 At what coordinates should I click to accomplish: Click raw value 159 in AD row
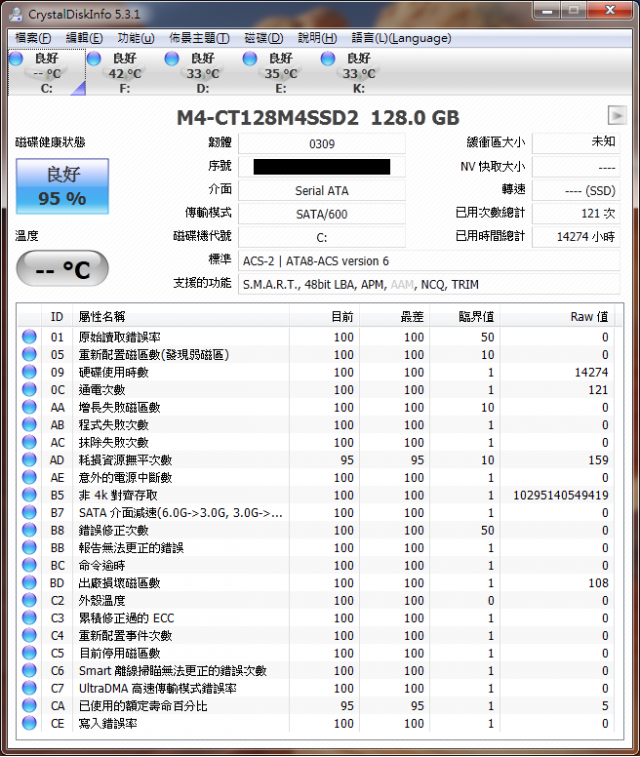coord(598,460)
